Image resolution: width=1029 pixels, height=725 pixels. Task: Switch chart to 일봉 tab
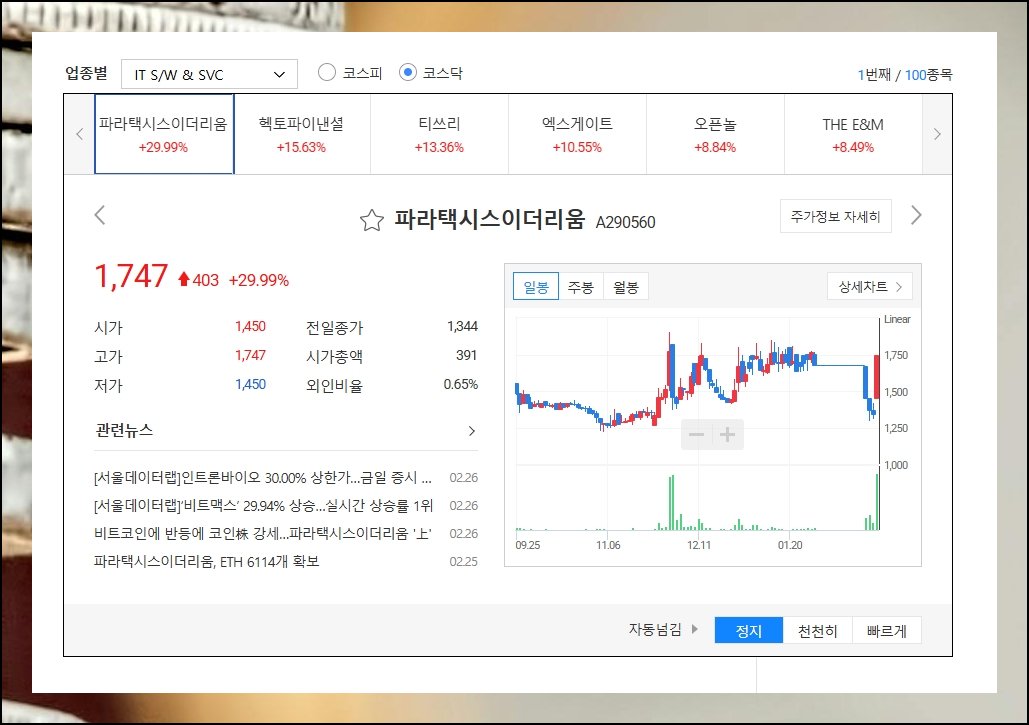[536, 287]
